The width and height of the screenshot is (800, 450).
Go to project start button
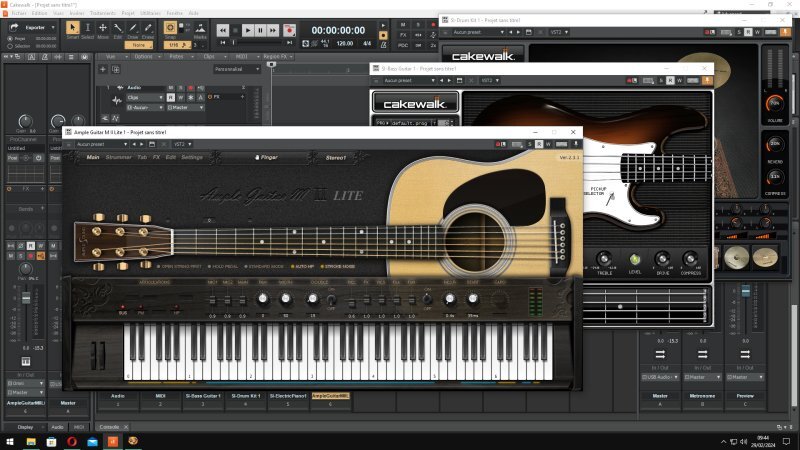[x=223, y=43]
